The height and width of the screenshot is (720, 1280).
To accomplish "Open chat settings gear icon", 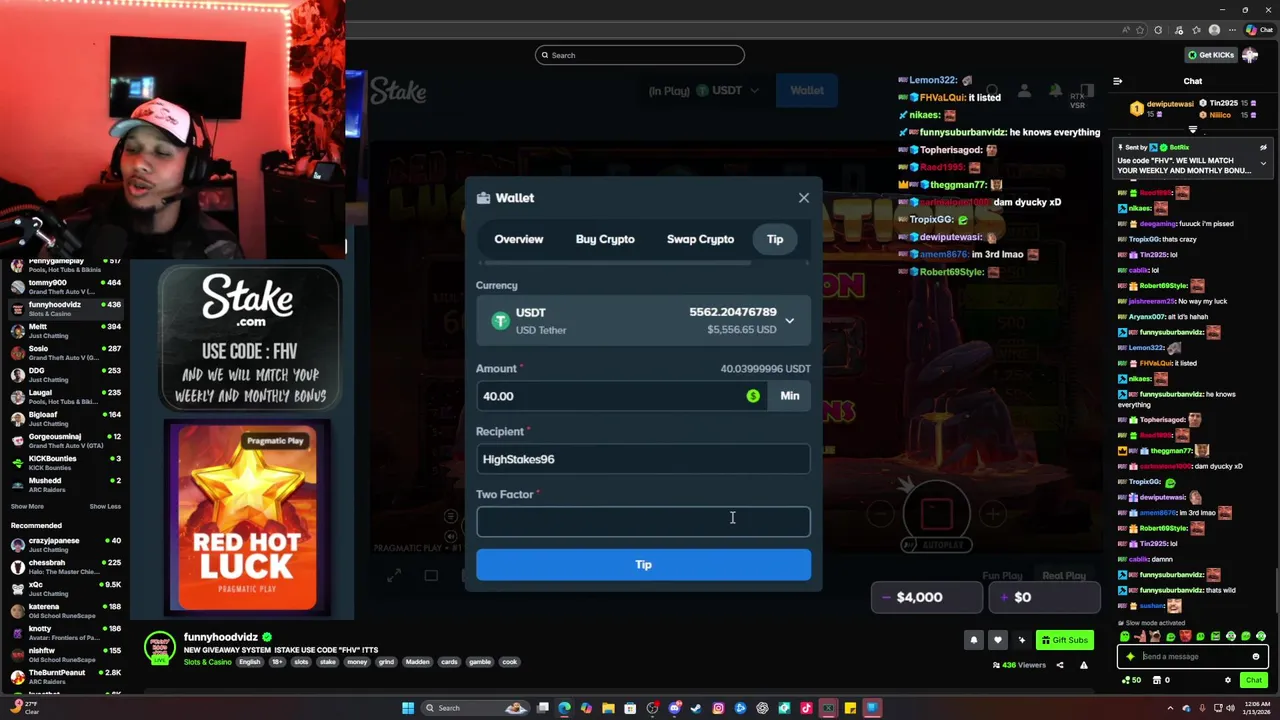I will pyautogui.click(x=1228, y=680).
